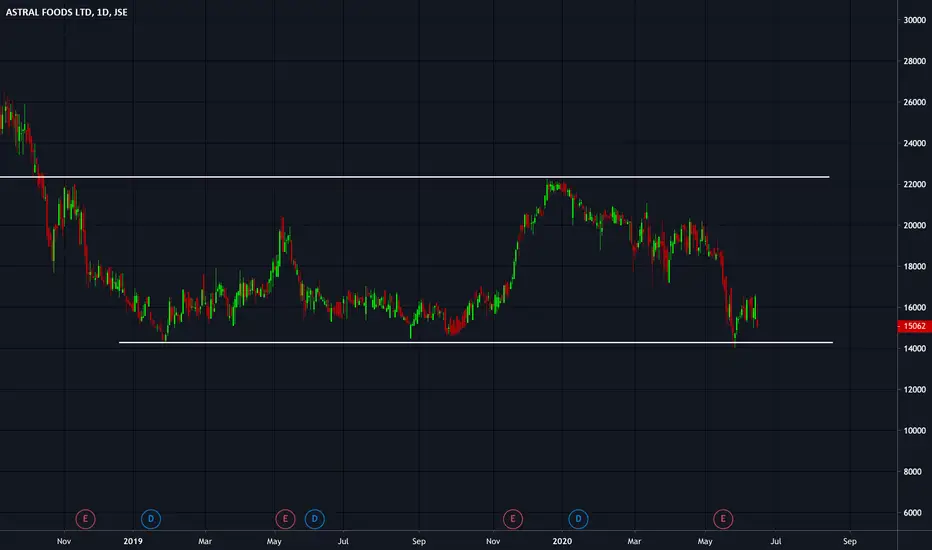Click the 16000 price axis label
Screen dimensions: 932x550
(914, 307)
